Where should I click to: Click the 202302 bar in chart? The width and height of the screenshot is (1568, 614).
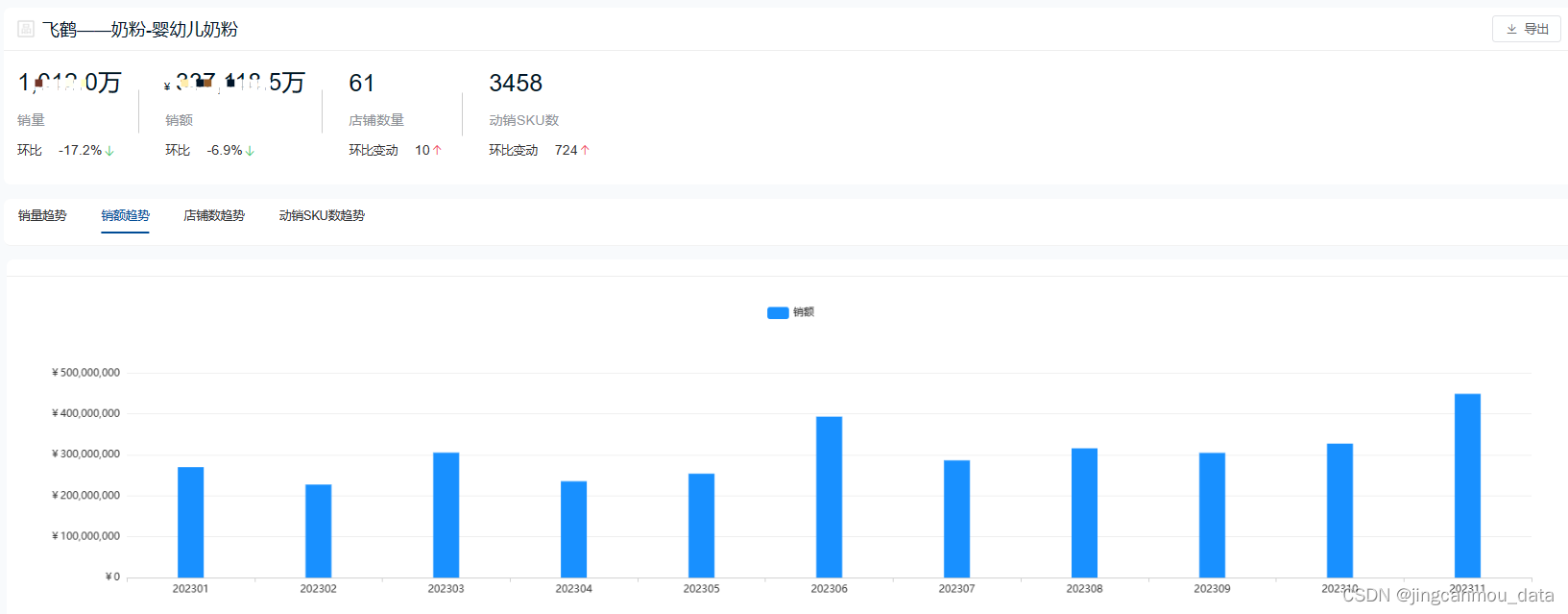tap(318, 530)
